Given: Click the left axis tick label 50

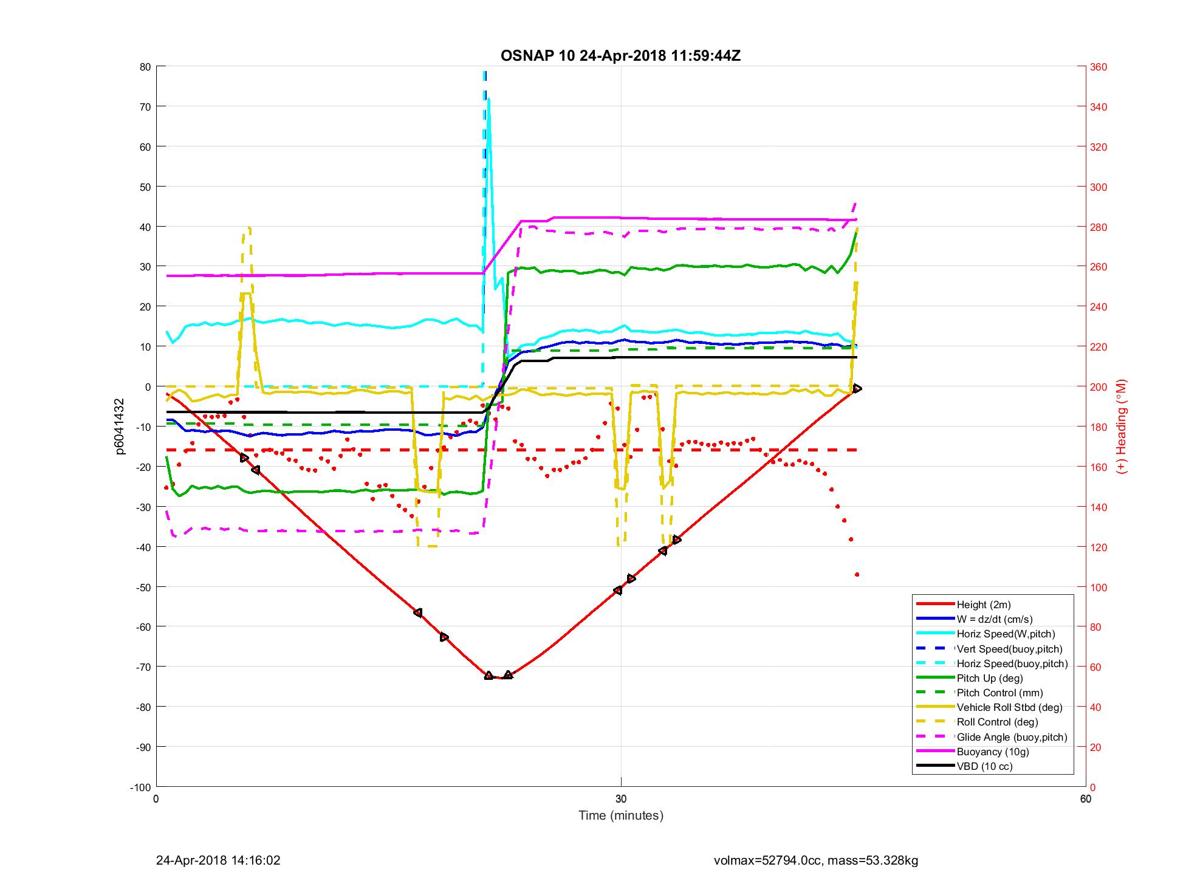Looking at the screenshot, I should [x=145, y=187].
